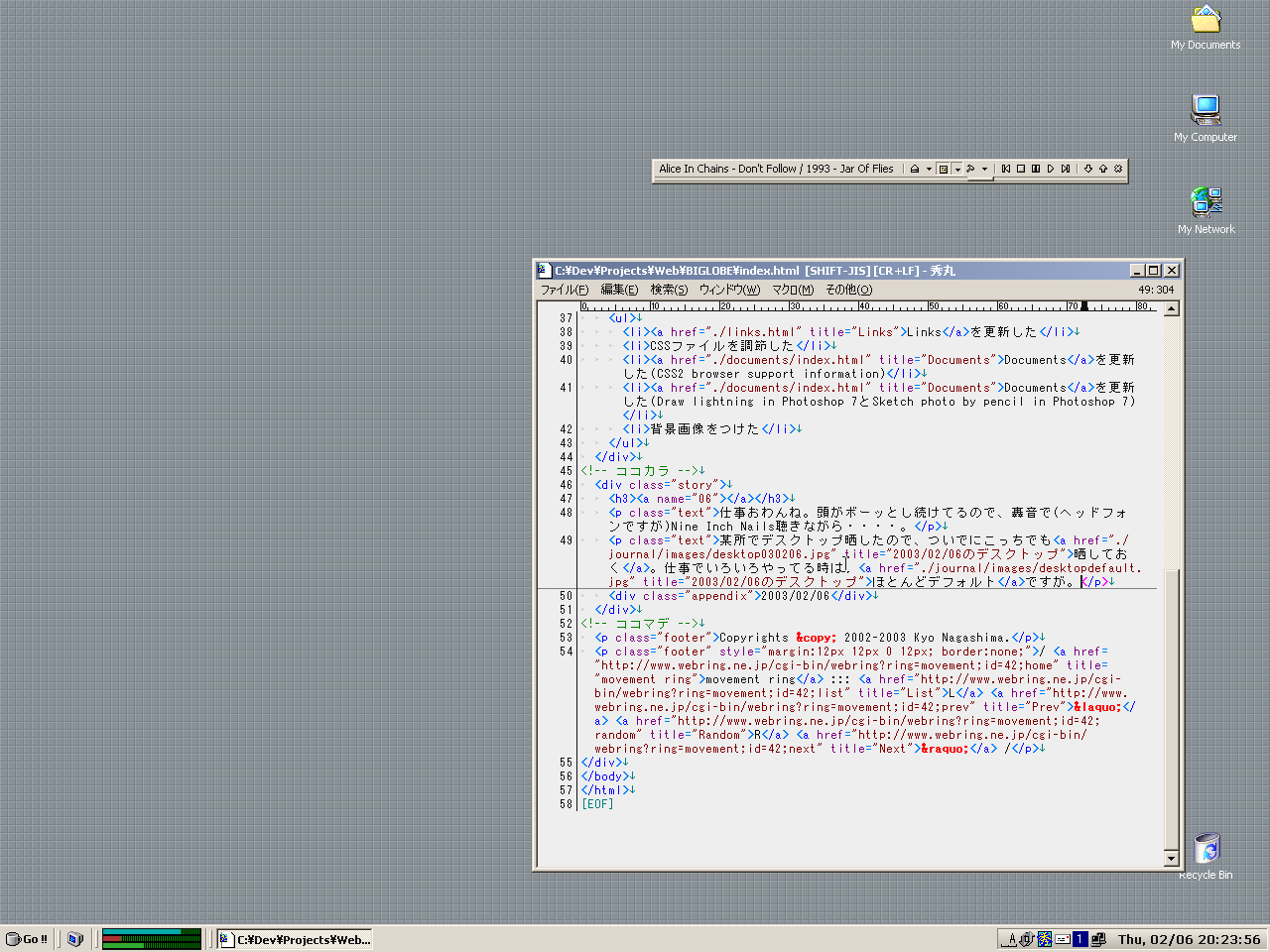Image resolution: width=1270 pixels, height=952 pixels.
Task: Click the Go !! start button
Action: (x=28, y=939)
